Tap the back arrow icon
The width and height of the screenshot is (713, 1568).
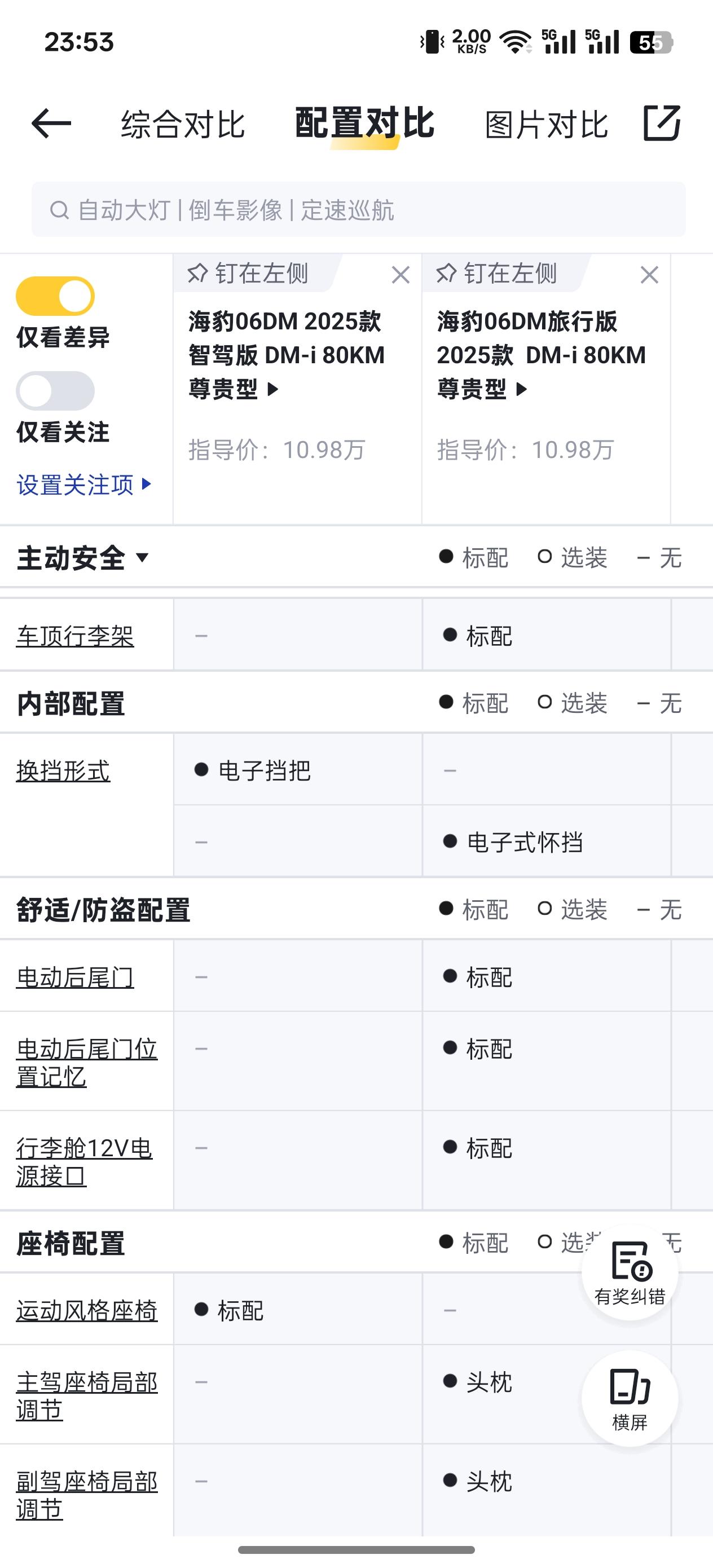51,124
